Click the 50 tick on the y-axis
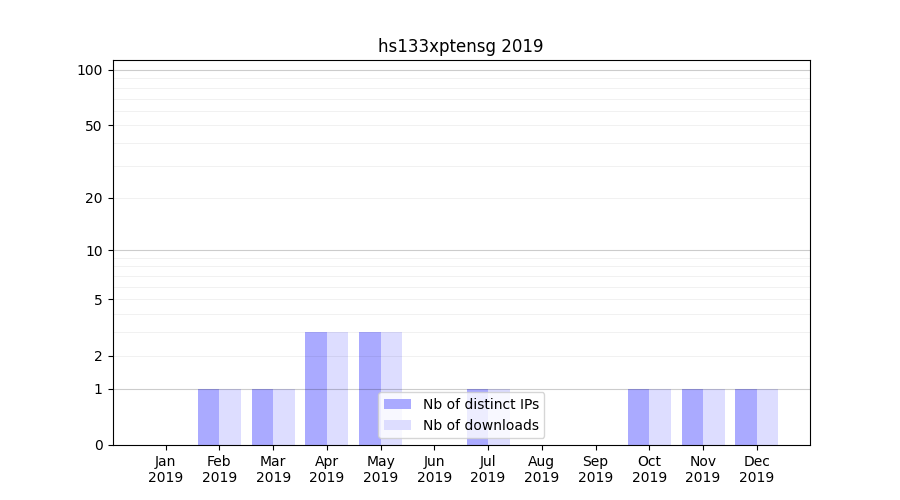The width and height of the screenshot is (900, 500). point(94,126)
